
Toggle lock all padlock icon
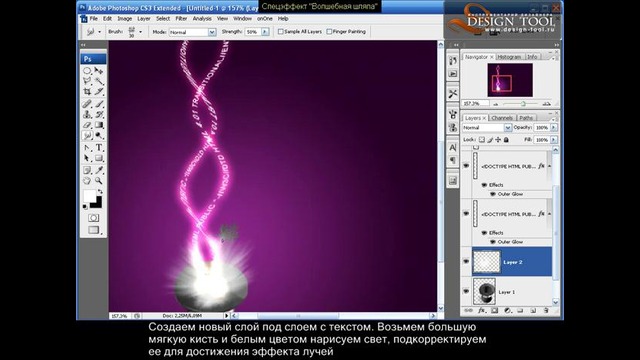pos(506,140)
